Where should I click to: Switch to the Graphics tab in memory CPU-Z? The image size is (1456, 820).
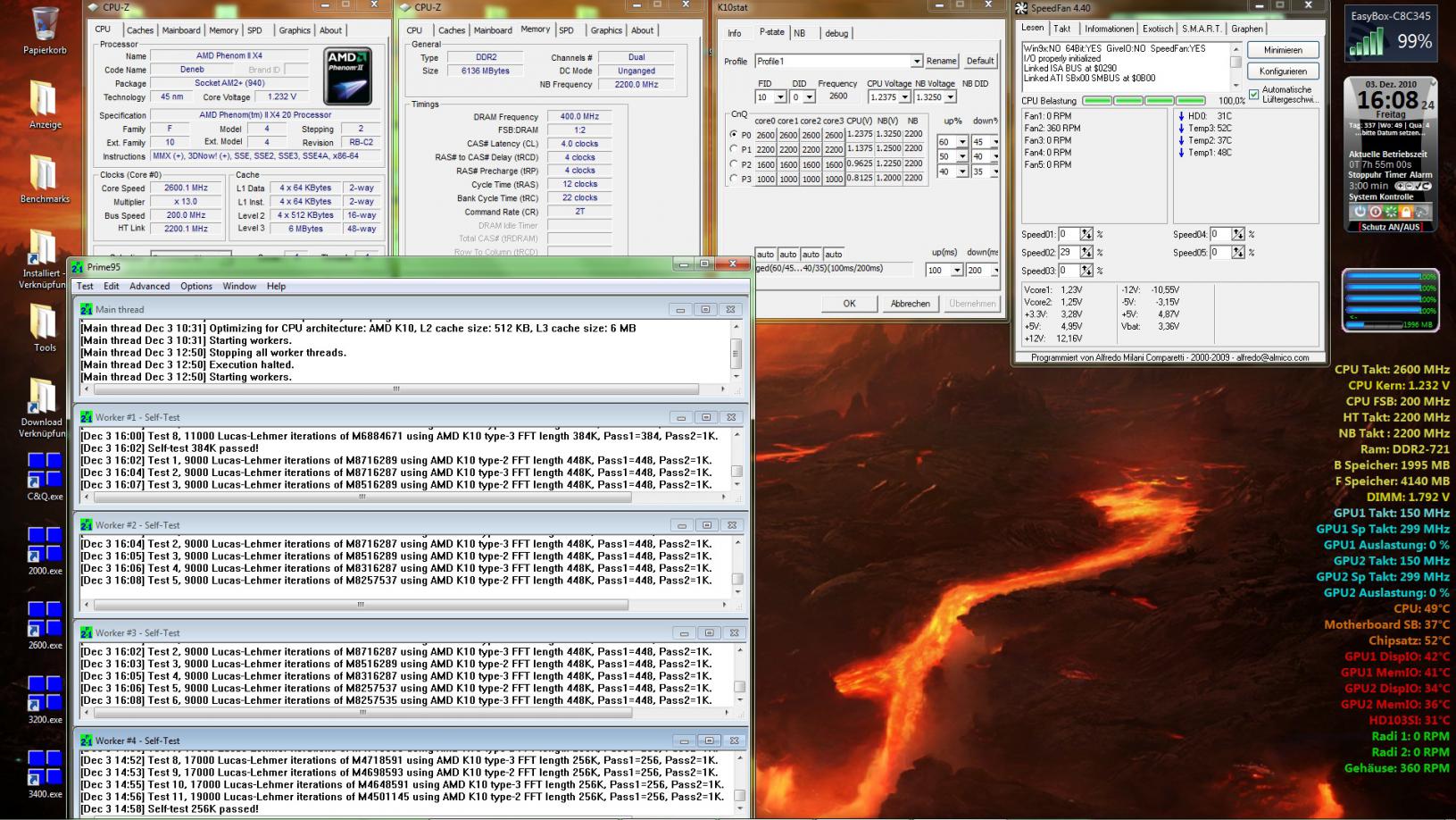(x=606, y=30)
